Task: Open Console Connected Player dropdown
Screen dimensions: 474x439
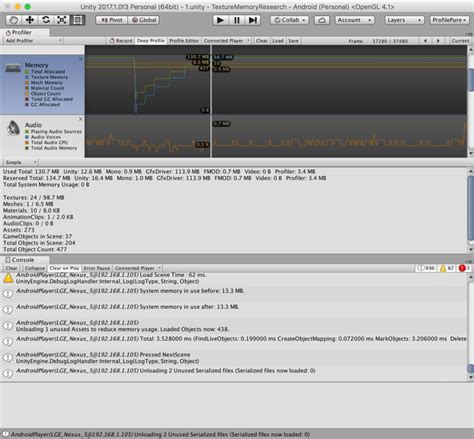Action: point(138,268)
